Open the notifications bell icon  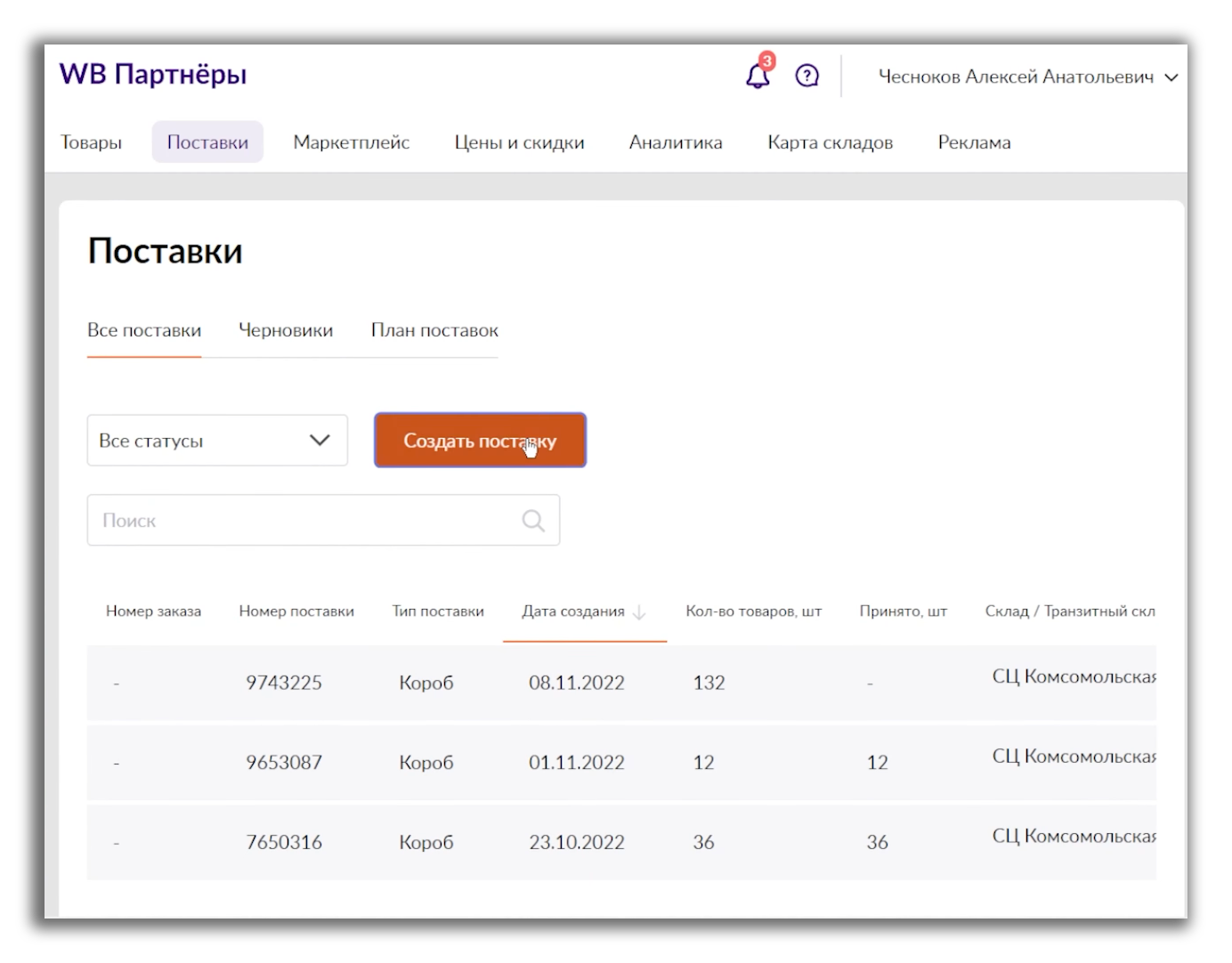tap(758, 77)
